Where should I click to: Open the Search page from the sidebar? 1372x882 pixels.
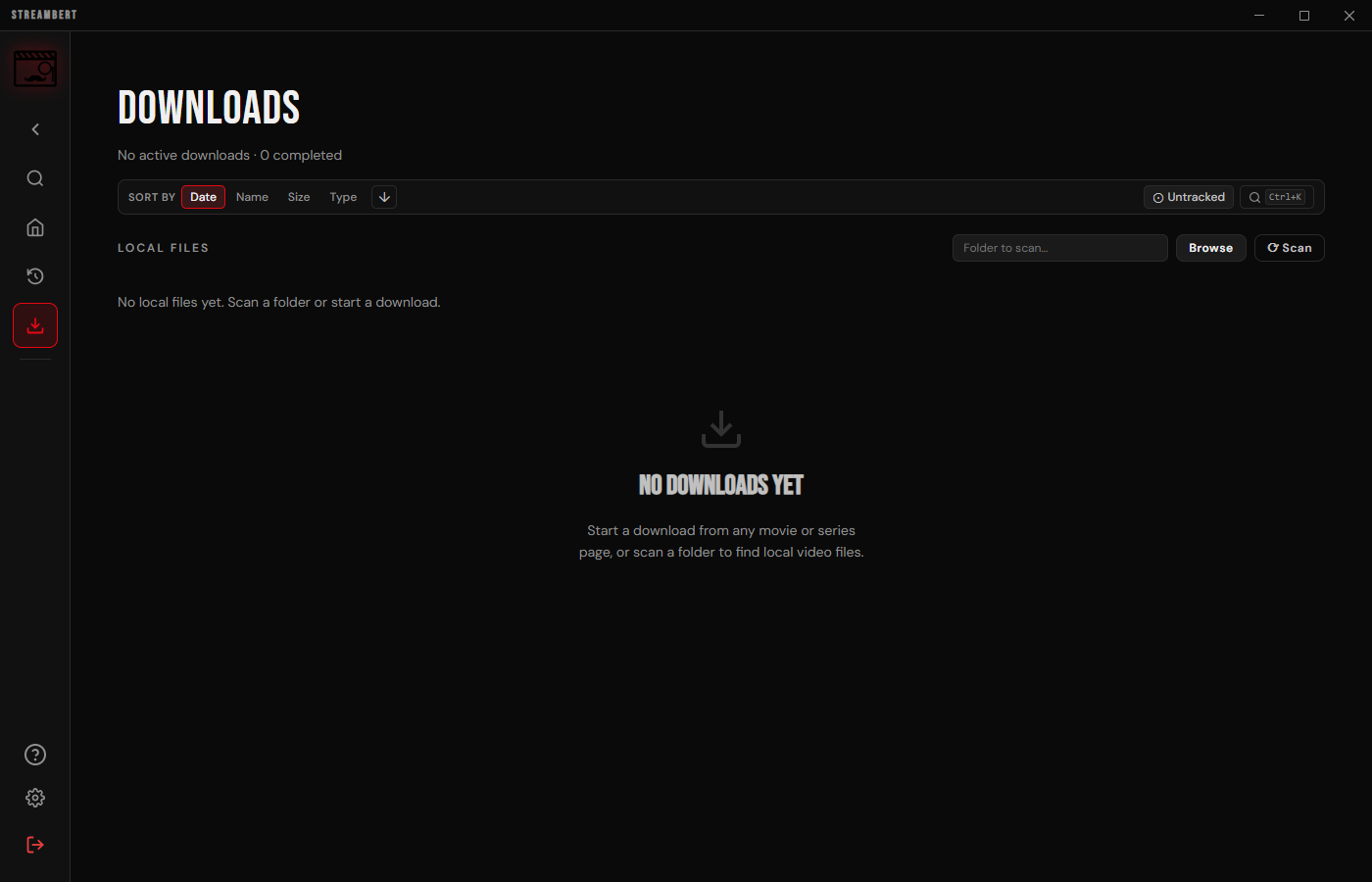35,178
